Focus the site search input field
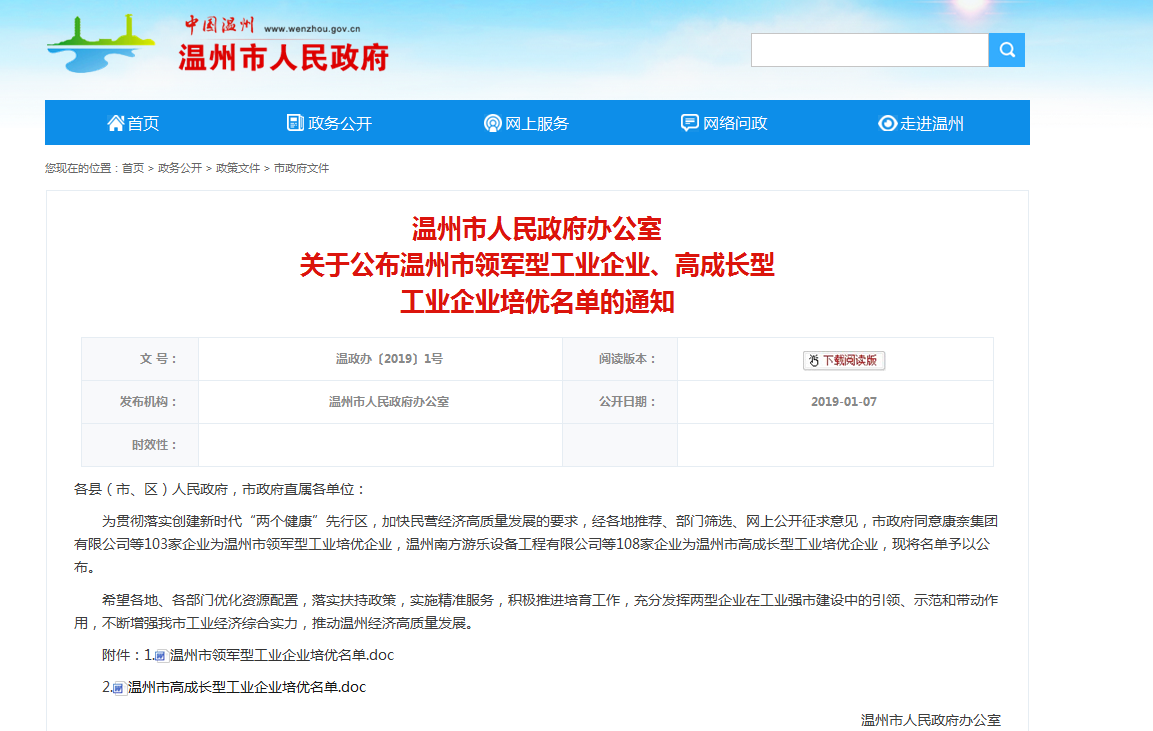 869,50
